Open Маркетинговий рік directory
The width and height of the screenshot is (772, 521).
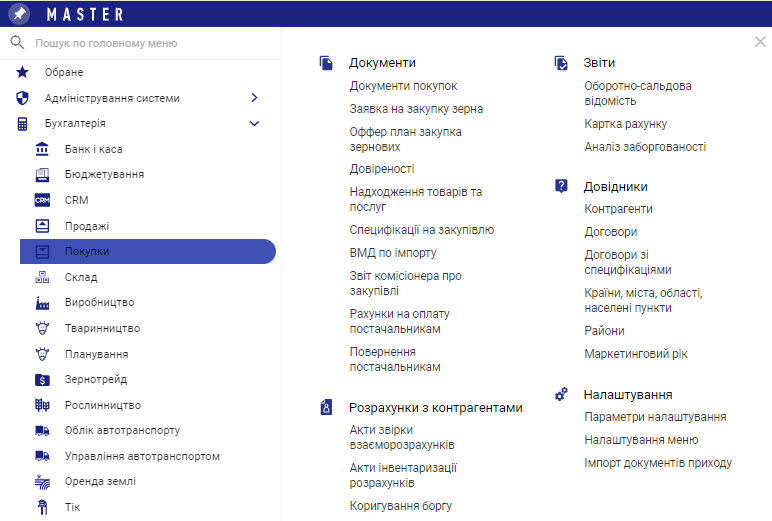[636, 354]
